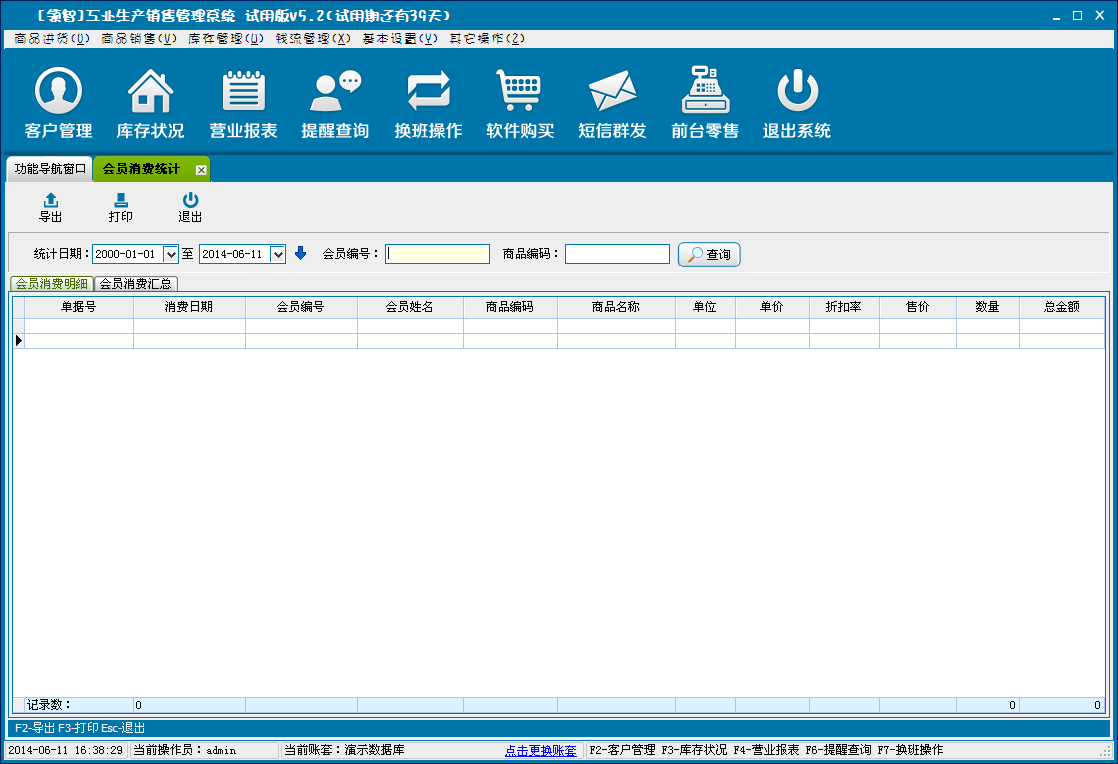
Task: Click the 打印 print toolbar button
Action: coord(120,207)
